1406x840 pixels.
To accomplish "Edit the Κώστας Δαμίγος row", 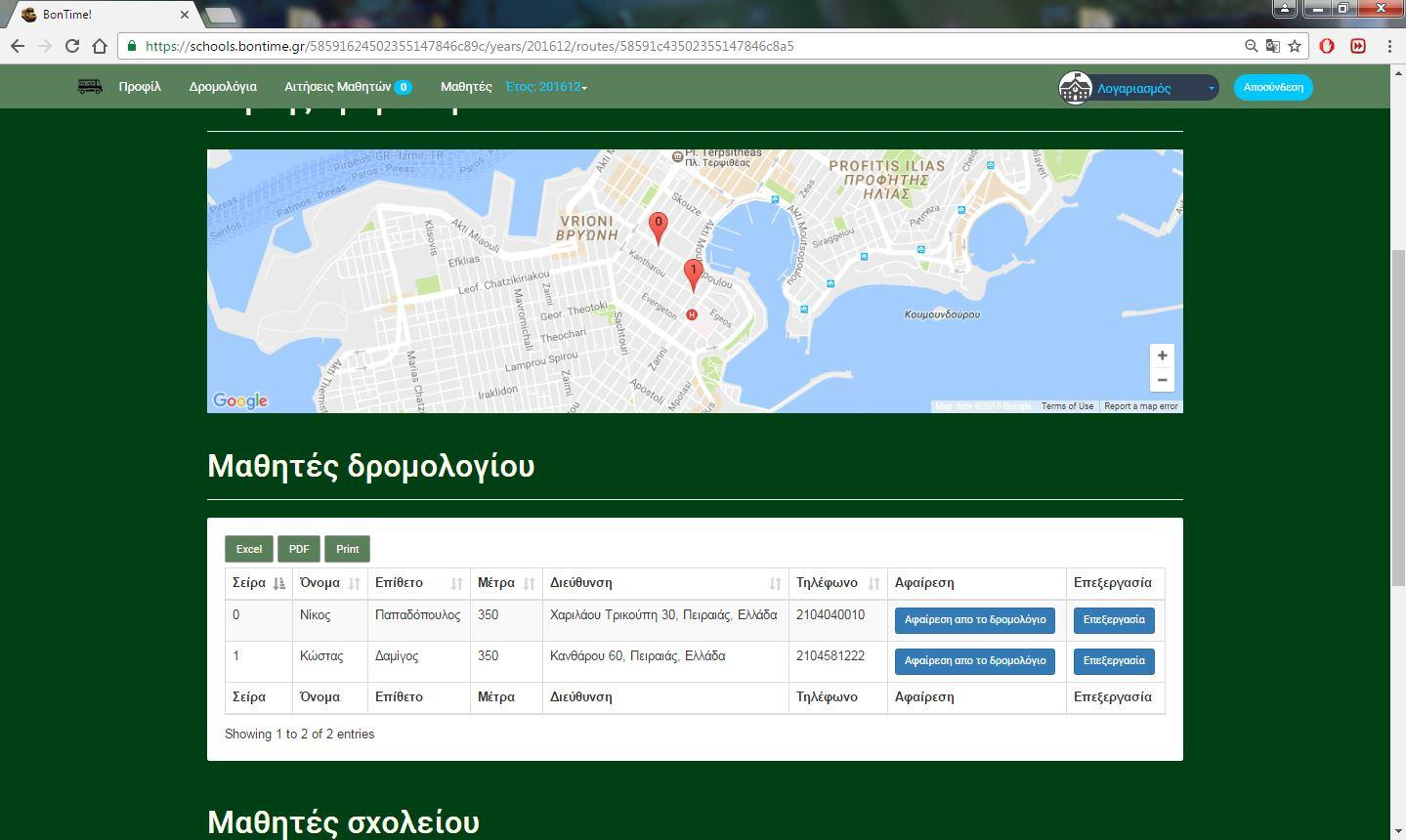I will coord(1114,661).
